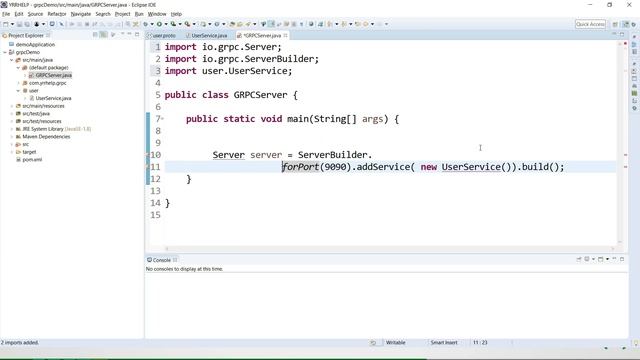Click the Java perspective icon in top right
This screenshot has width=640, height=360.
(x=625, y=24)
